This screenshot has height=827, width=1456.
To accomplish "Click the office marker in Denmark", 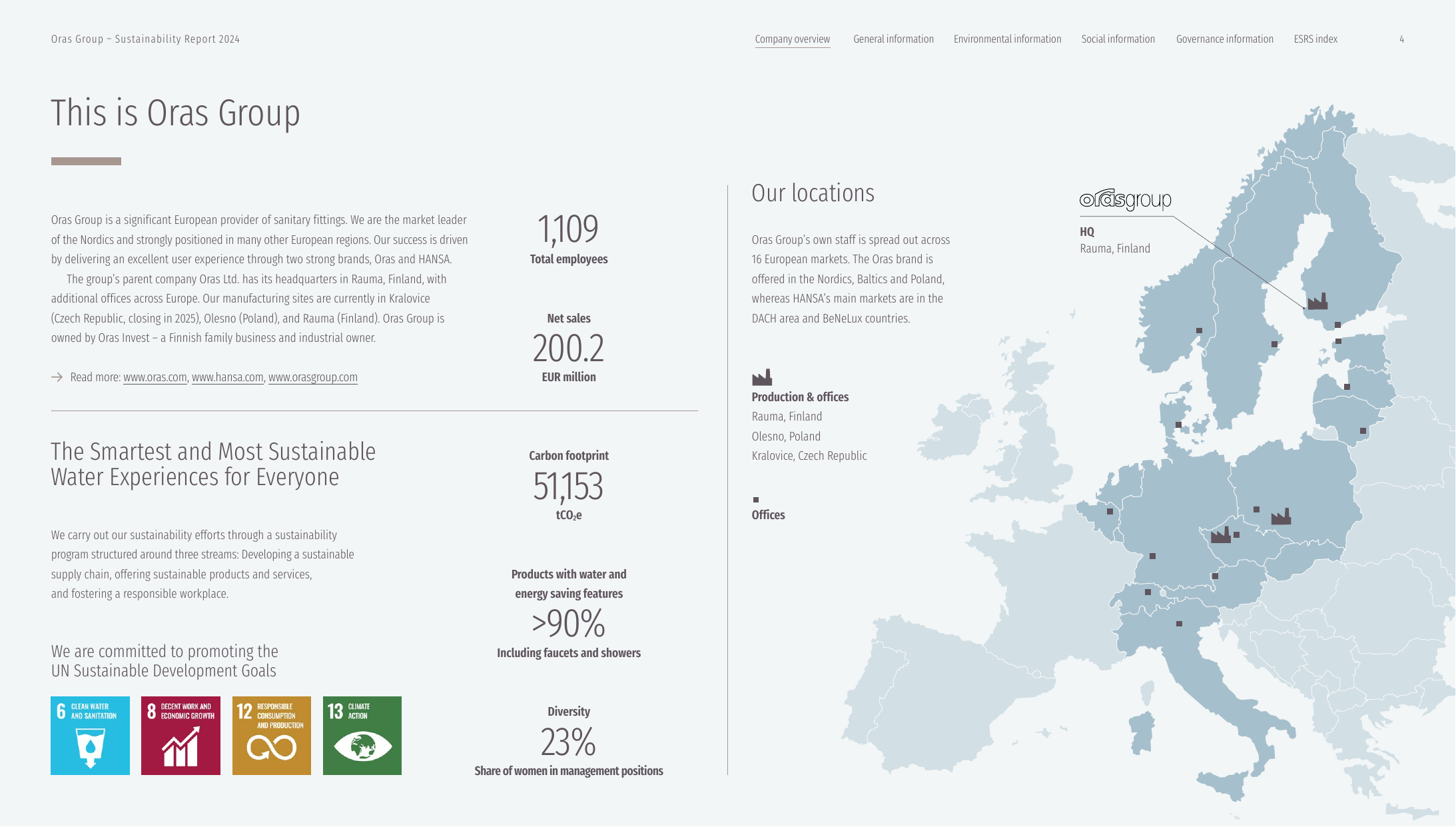I will click(1178, 424).
